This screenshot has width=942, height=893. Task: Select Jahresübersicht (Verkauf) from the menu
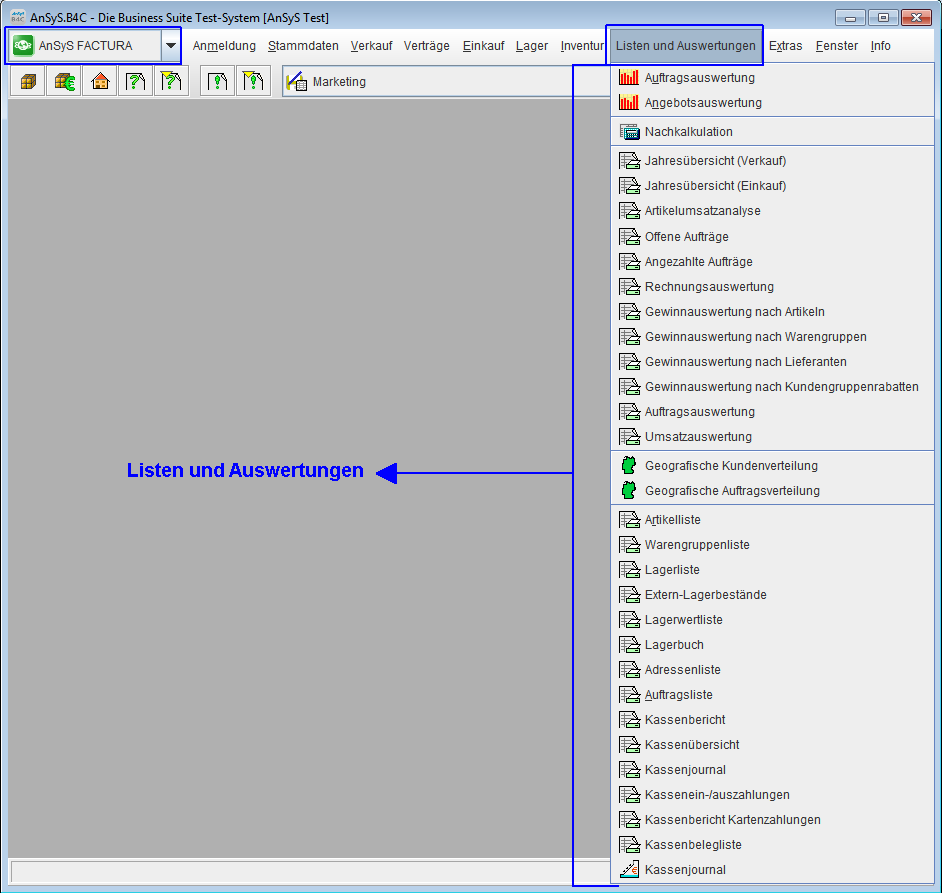[x=715, y=161]
